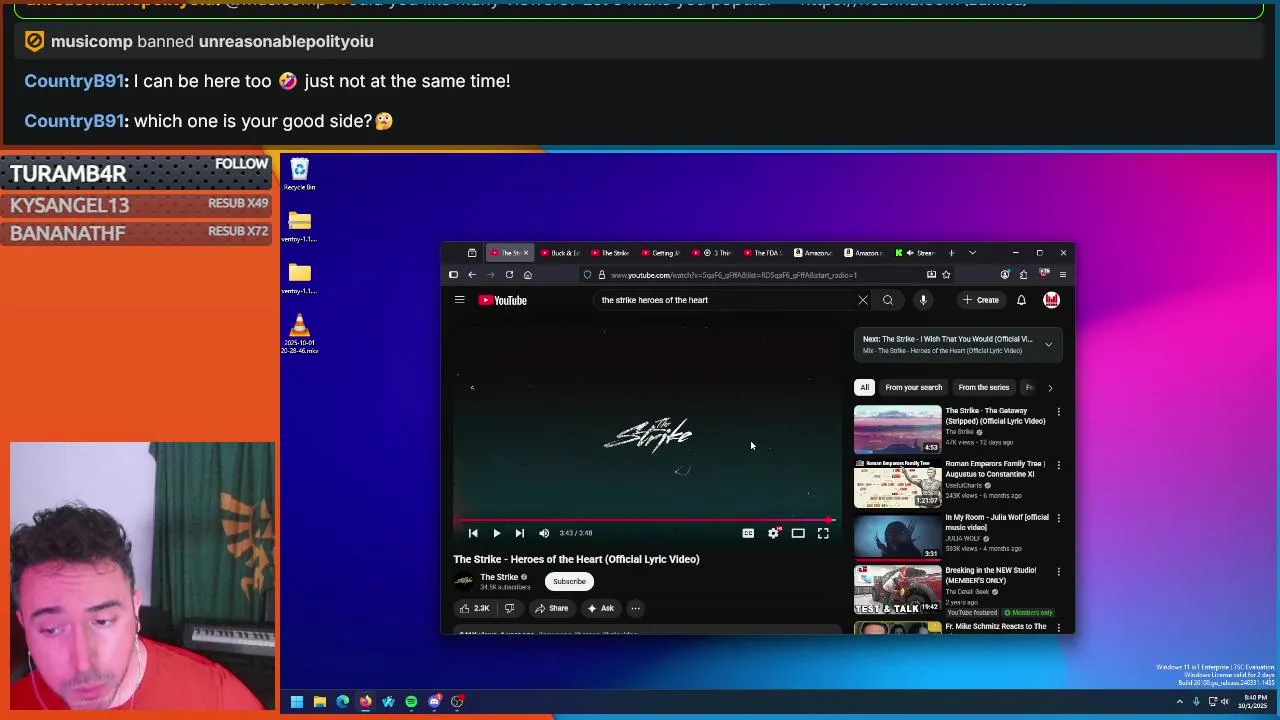Switch to the 'Buck &' browser tab
Viewport: 1280px width, 720px height.
(x=561, y=253)
